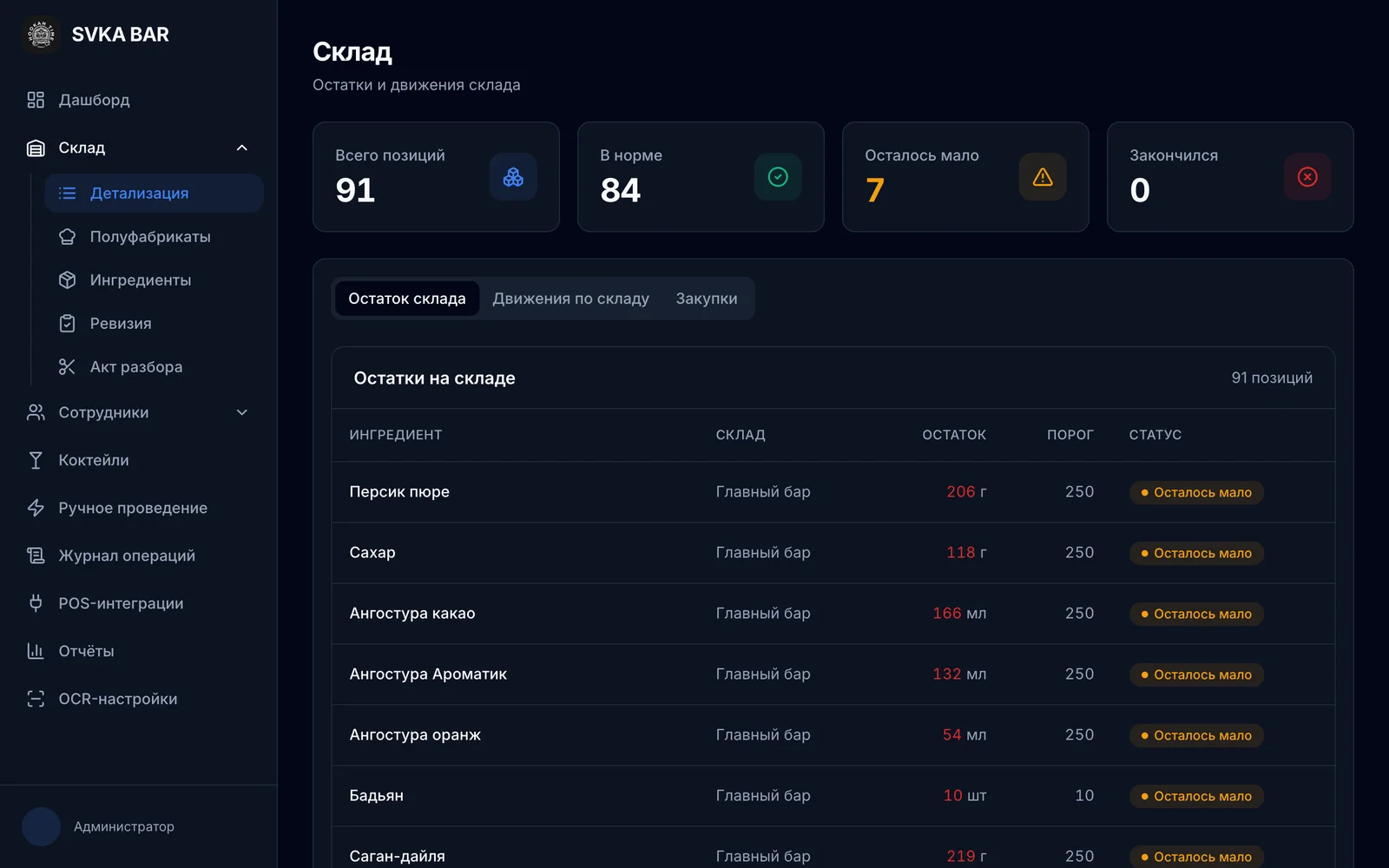Open the Журнал операций scroll icon

click(36, 556)
